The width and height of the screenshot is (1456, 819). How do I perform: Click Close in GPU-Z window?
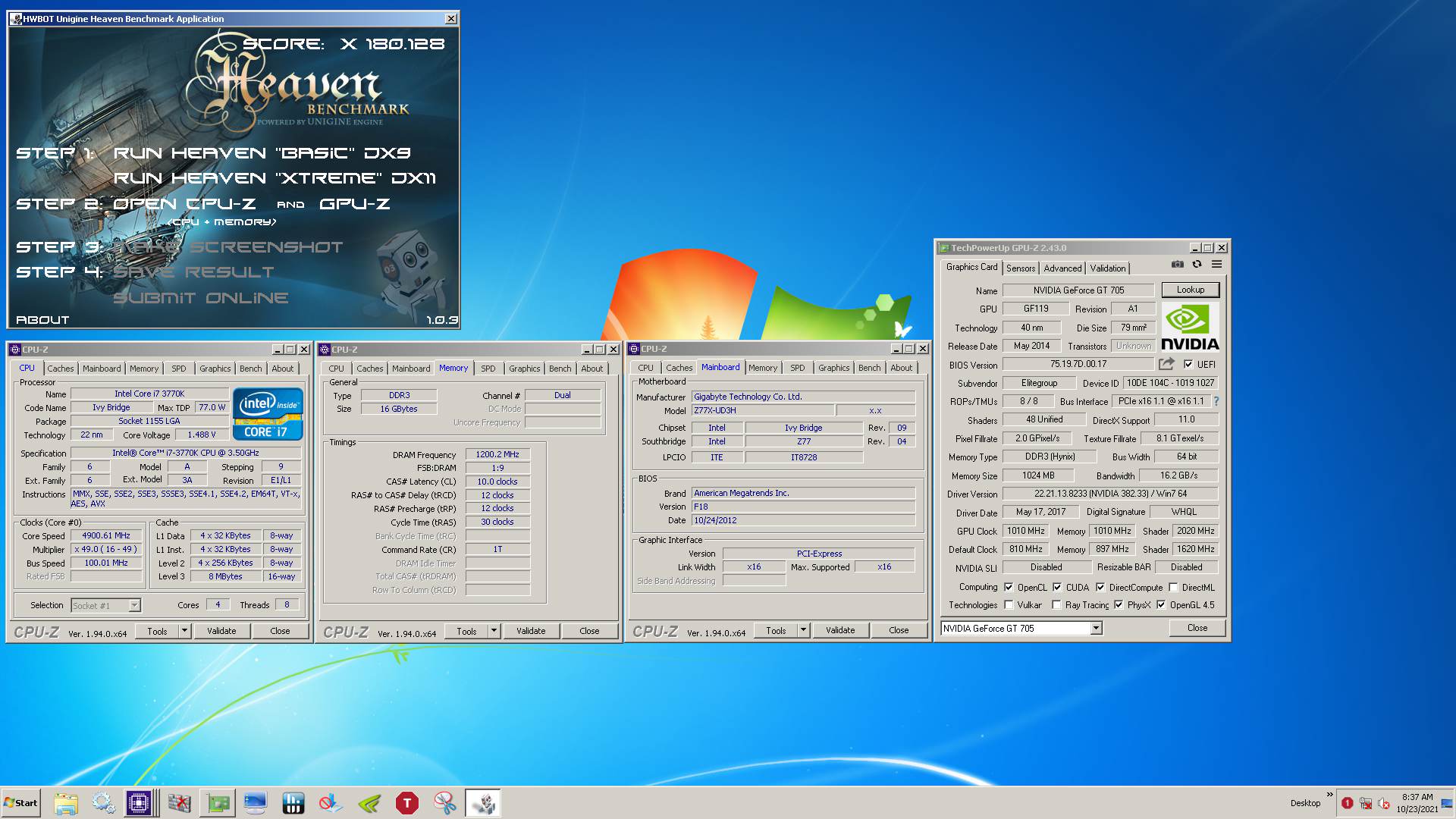point(1197,628)
